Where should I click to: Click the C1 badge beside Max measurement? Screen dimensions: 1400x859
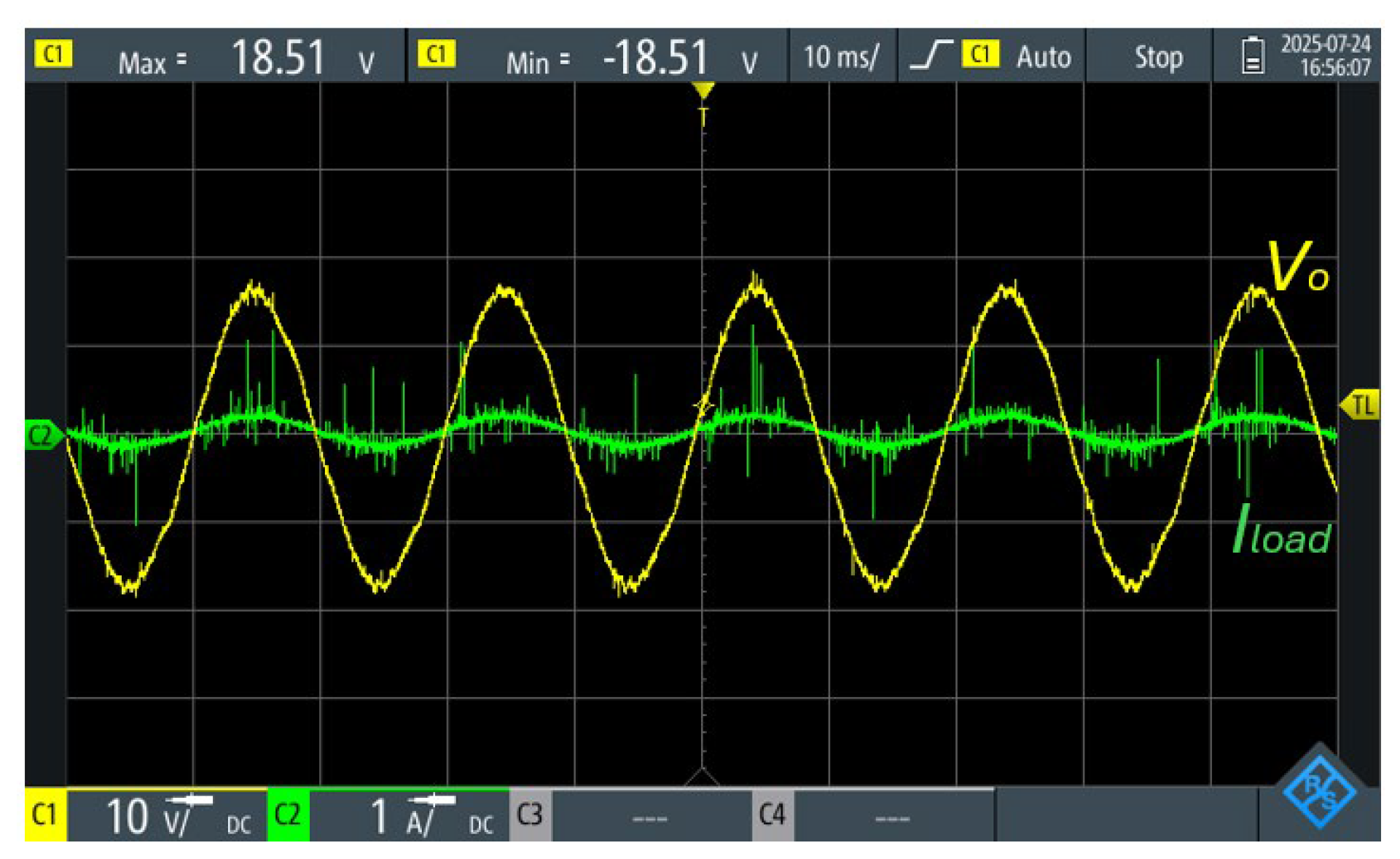pos(53,54)
